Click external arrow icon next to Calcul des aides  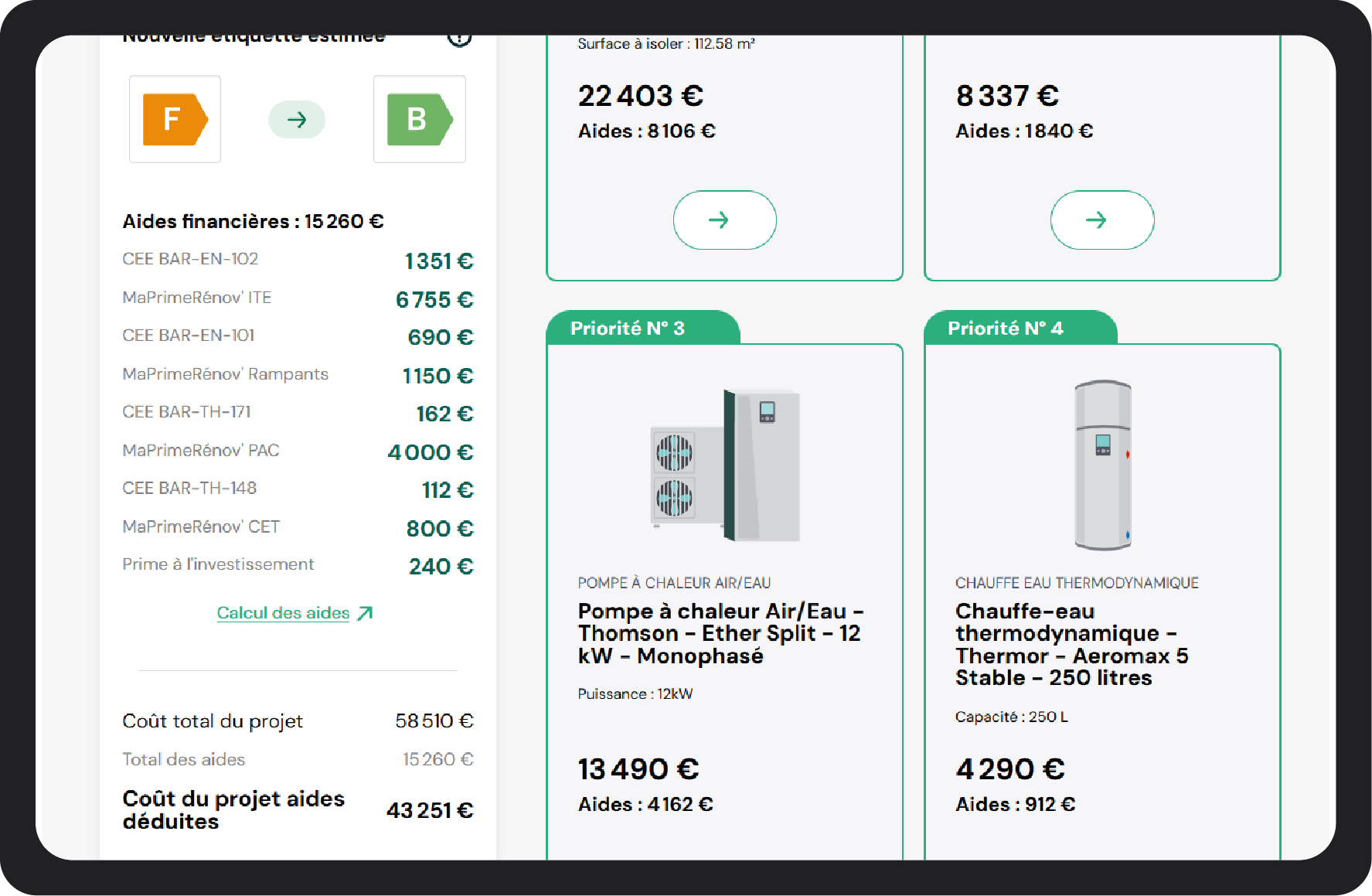[x=365, y=613]
